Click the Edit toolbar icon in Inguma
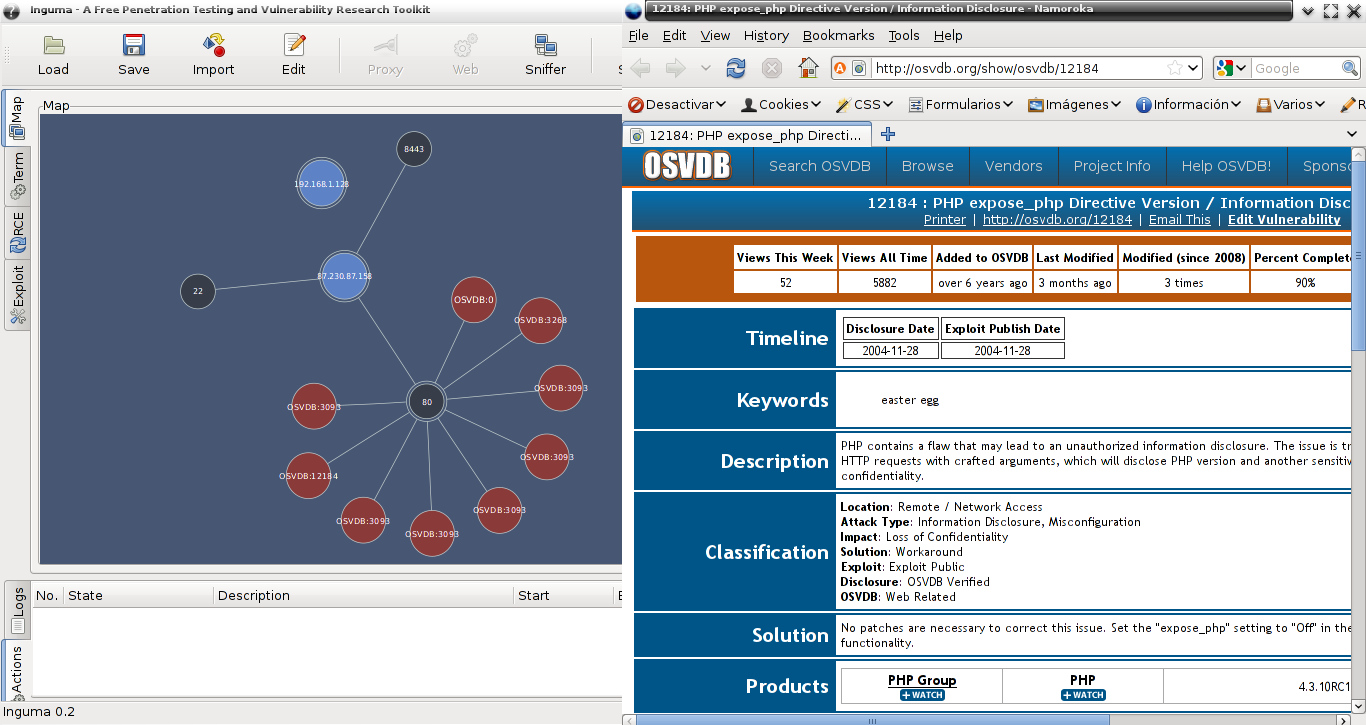1366x725 pixels. point(294,46)
